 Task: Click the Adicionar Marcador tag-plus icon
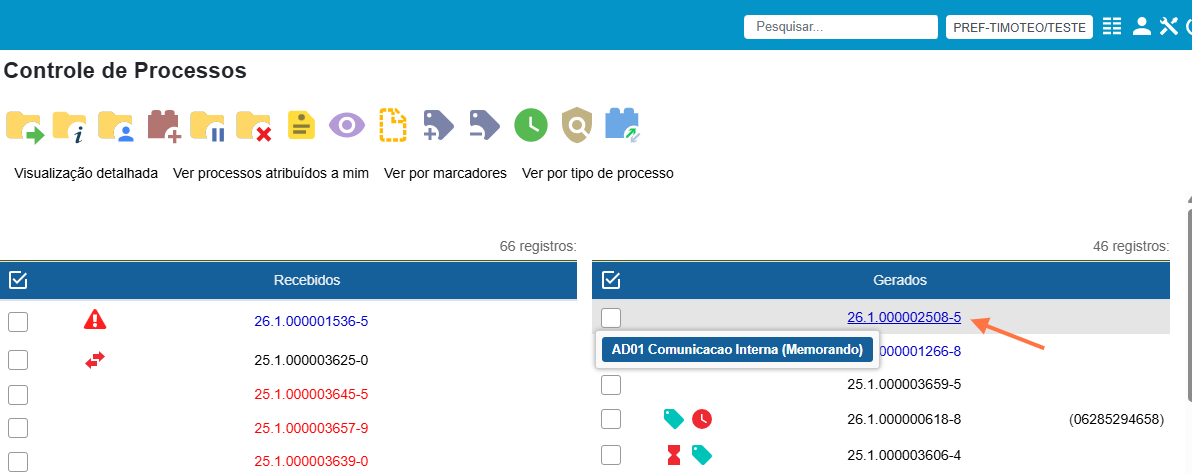(439, 125)
